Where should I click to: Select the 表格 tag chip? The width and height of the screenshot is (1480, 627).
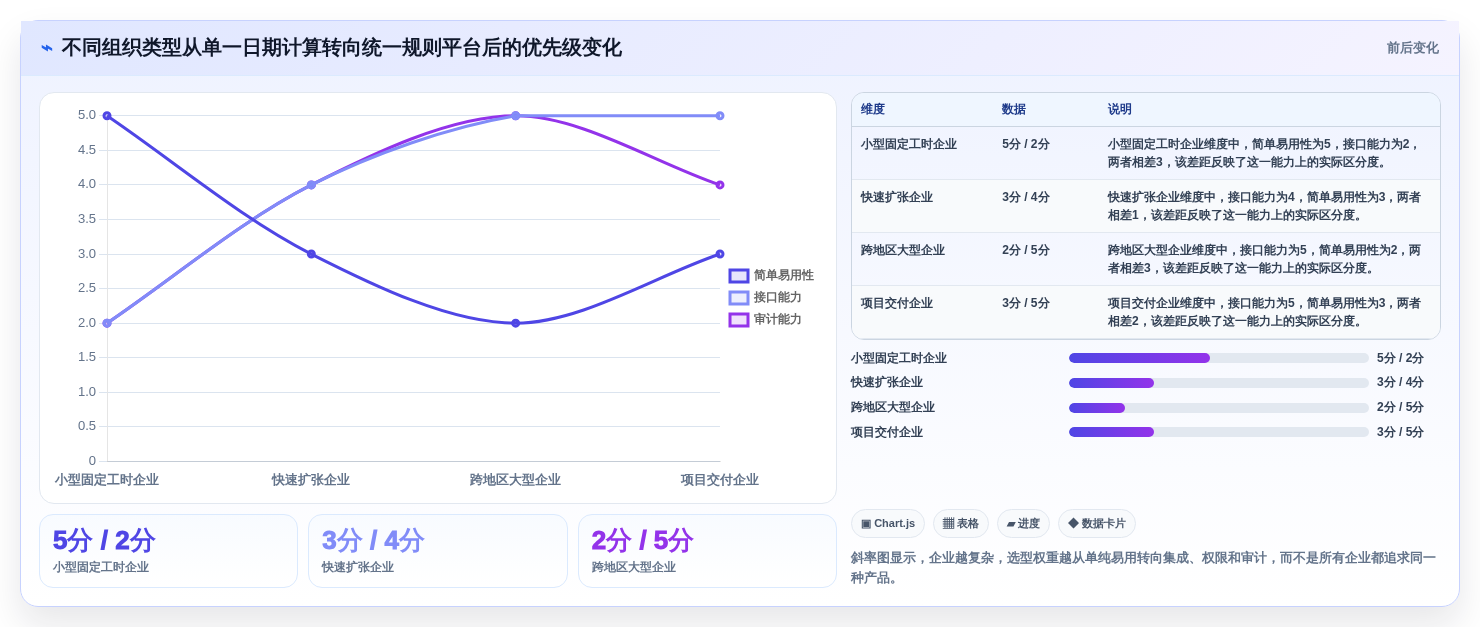click(x=961, y=523)
